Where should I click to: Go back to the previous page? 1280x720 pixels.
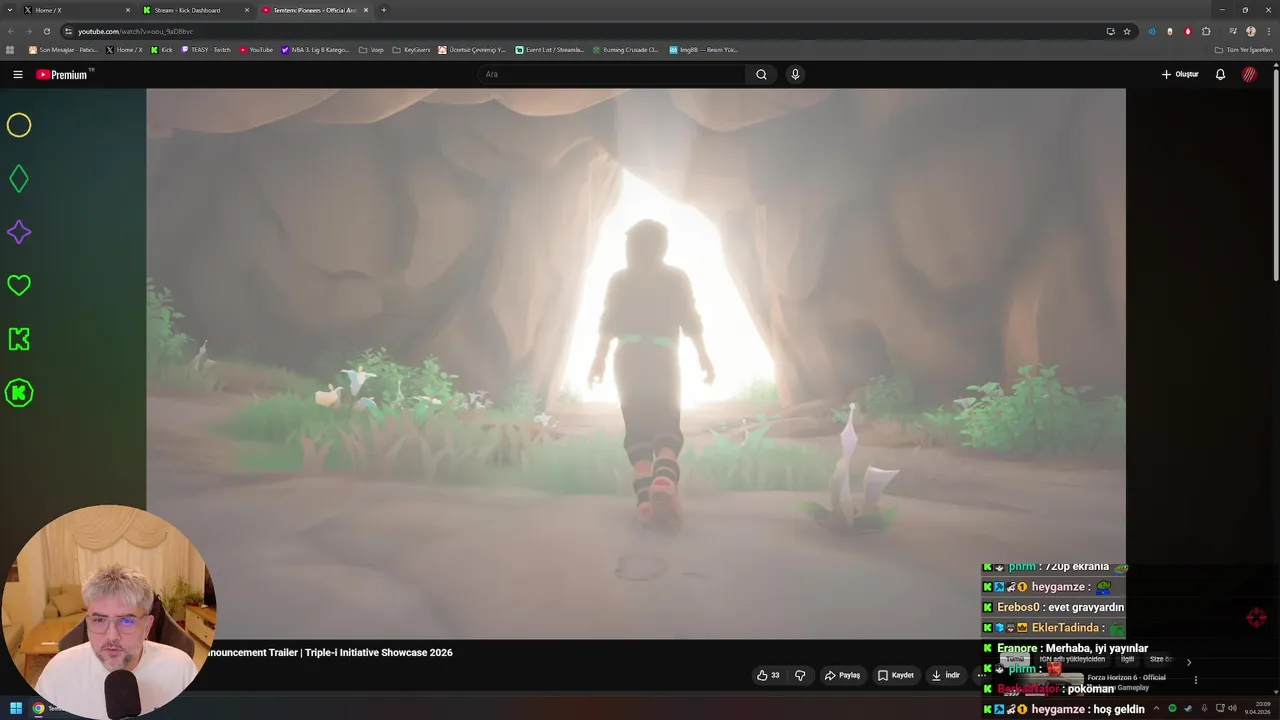pyautogui.click(x=11, y=31)
